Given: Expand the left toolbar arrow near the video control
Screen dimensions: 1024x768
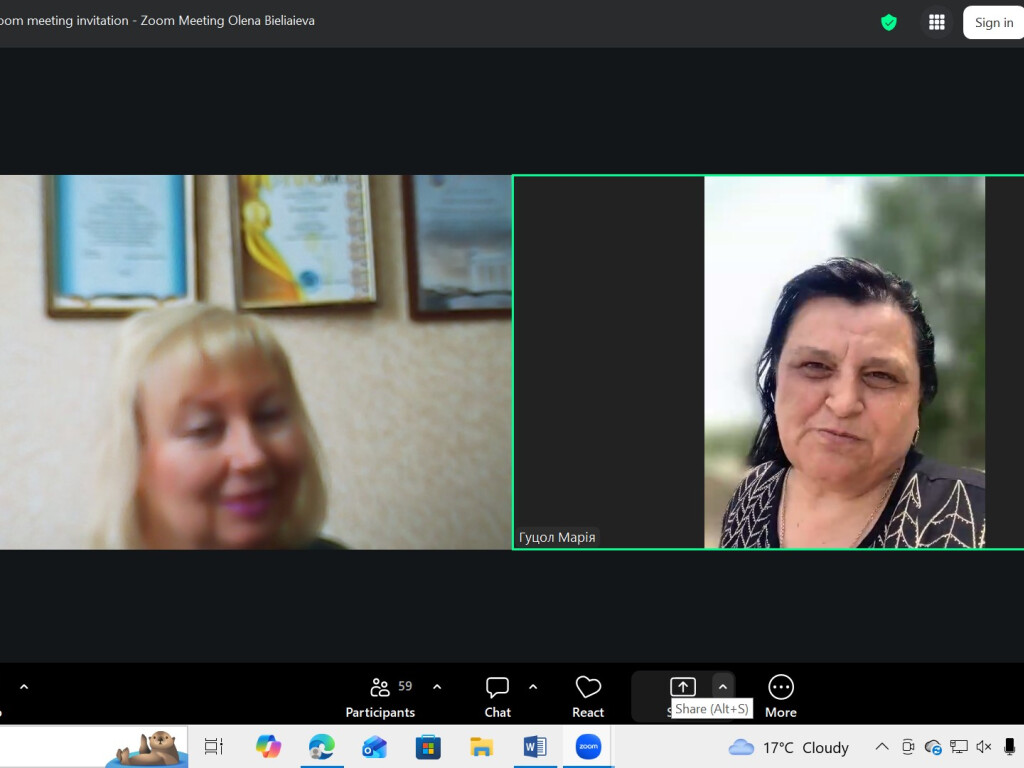Looking at the screenshot, I should pyautogui.click(x=24, y=687).
